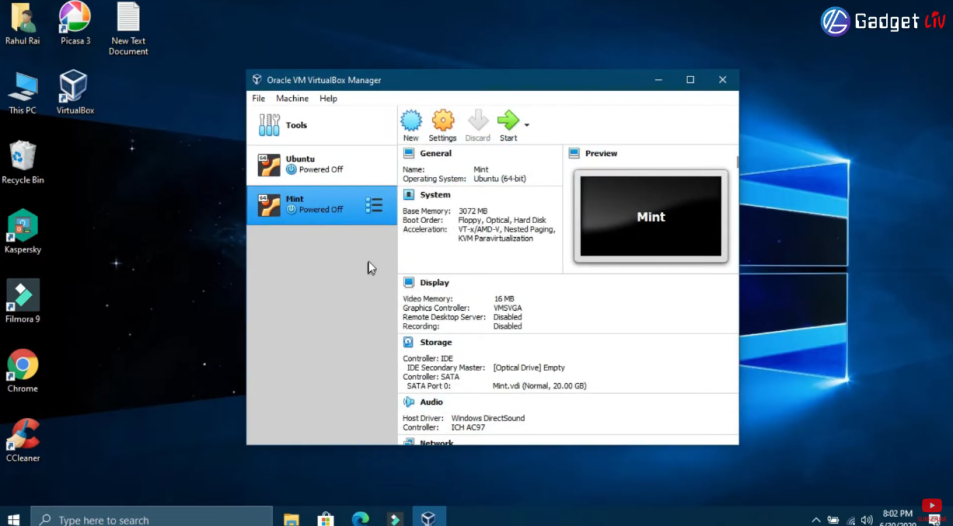The image size is (953, 526).
Task: Launch Filmora 9 from the desktop
Action: point(22,301)
